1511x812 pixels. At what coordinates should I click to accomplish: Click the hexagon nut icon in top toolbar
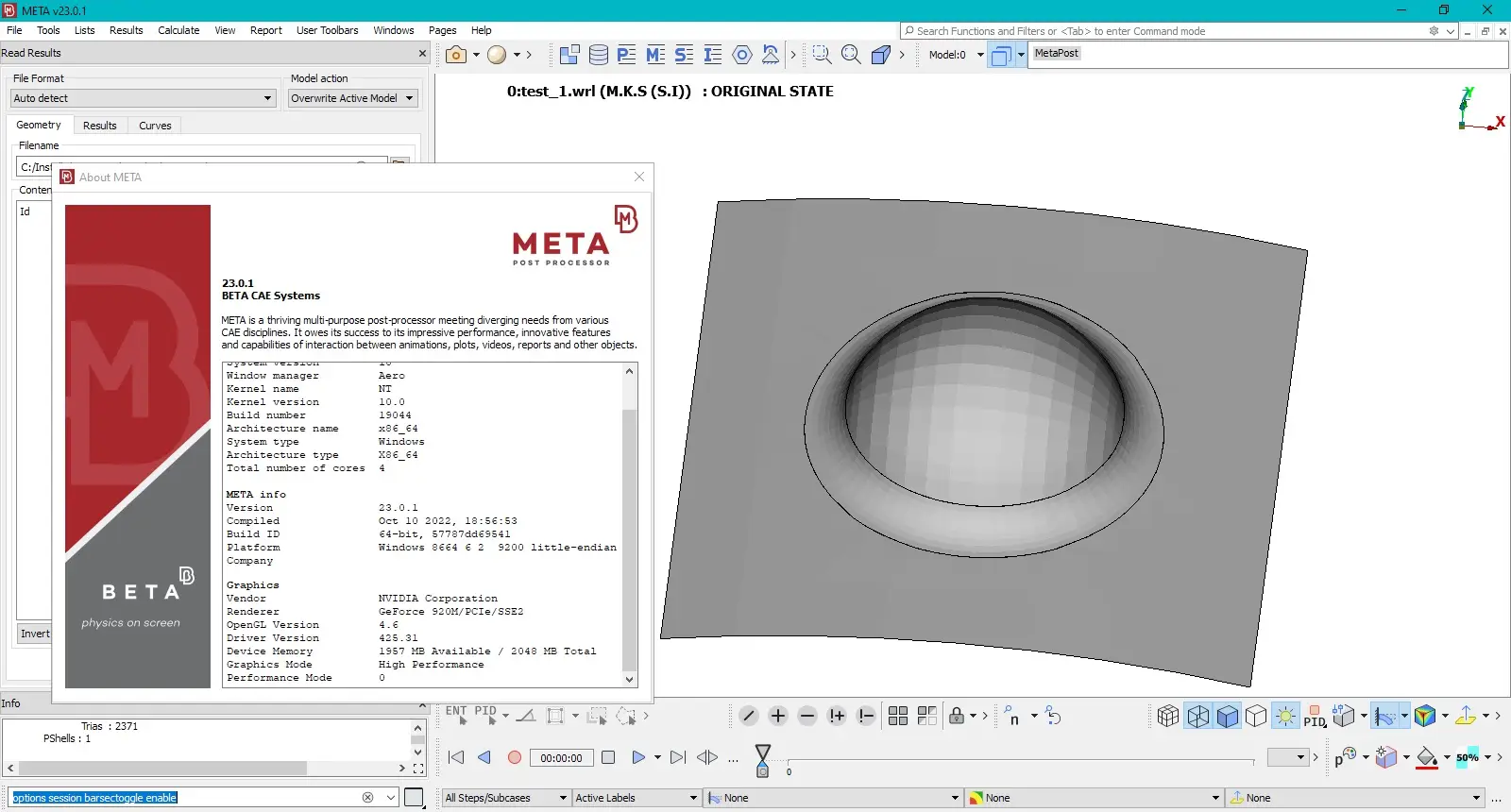click(x=742, y=55)
